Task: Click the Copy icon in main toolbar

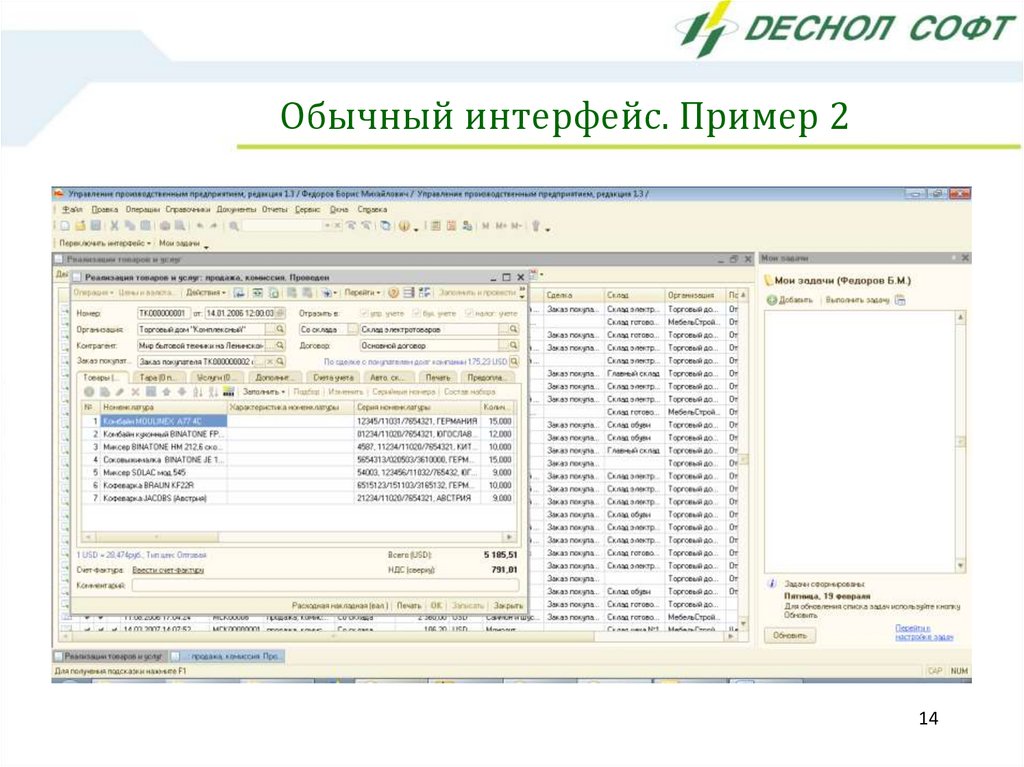Action: [x=130, y=226]
